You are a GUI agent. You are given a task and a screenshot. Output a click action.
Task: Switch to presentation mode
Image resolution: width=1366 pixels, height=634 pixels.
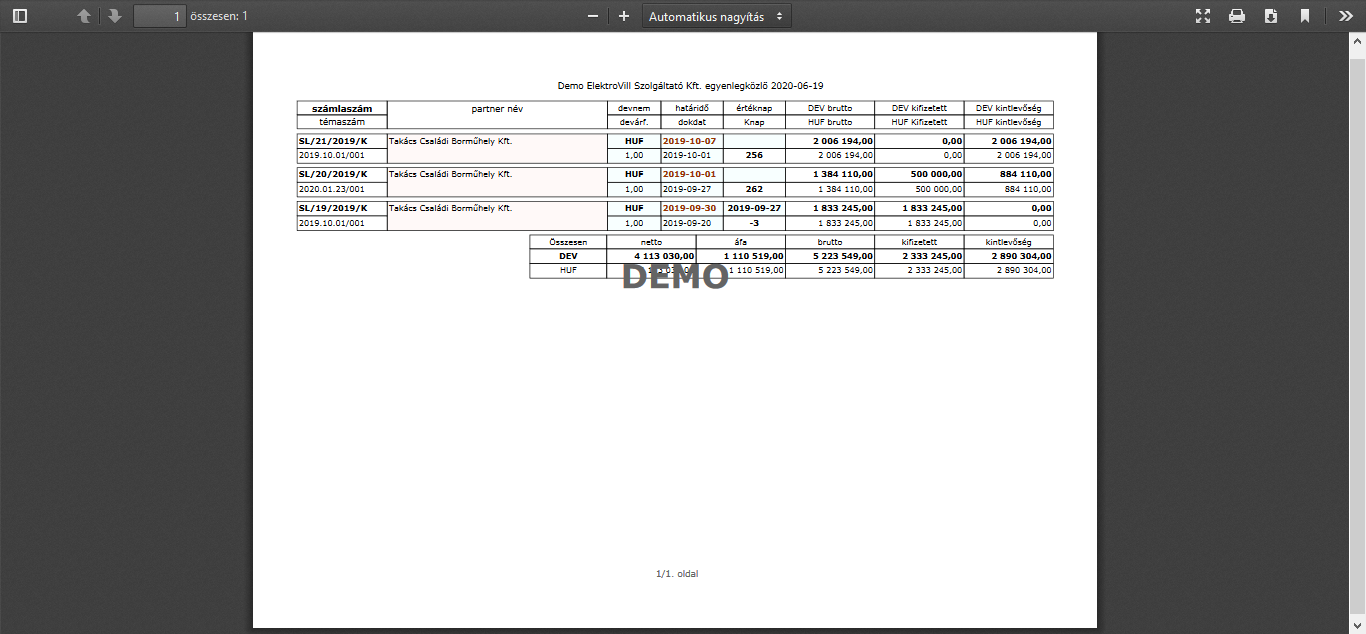click(x=1203, y=16)
